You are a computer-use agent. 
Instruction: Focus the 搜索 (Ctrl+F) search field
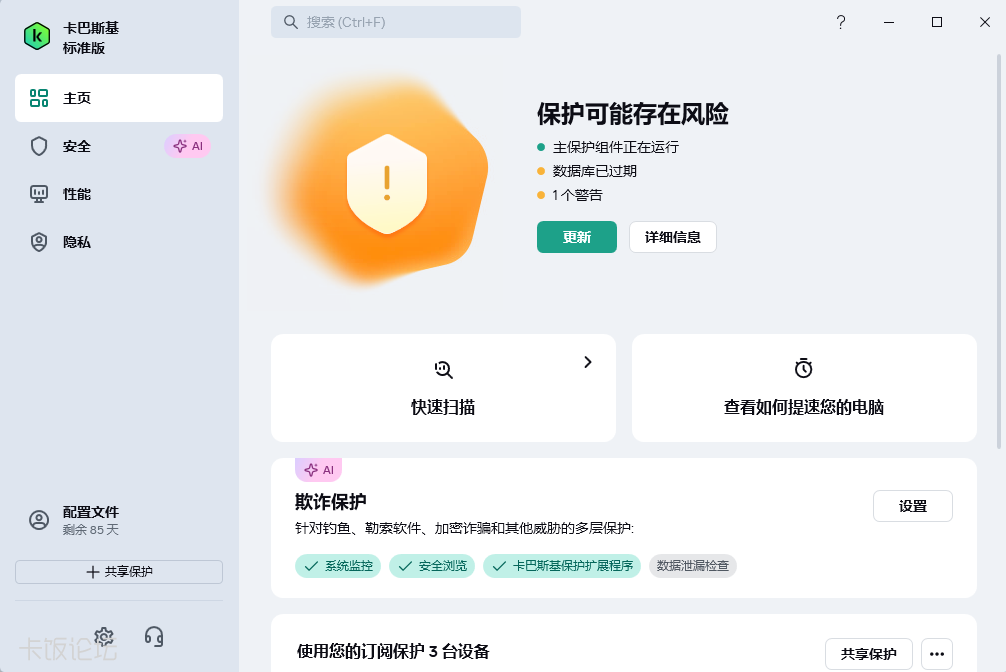[x=396, y=22]
